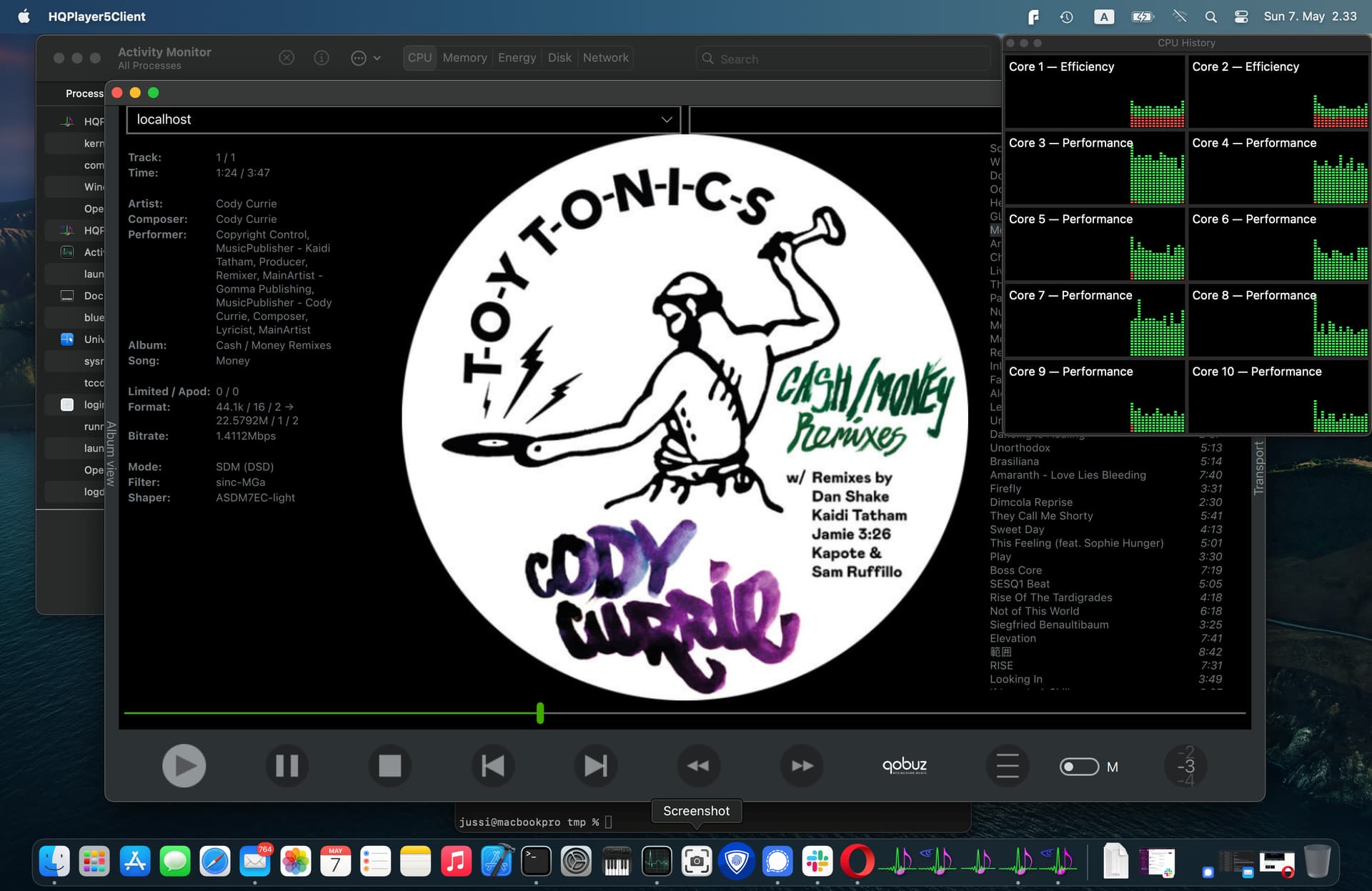Switch to Network tab in Activity Monitor
Screen dimensions: 1372x891
point(605,58)
